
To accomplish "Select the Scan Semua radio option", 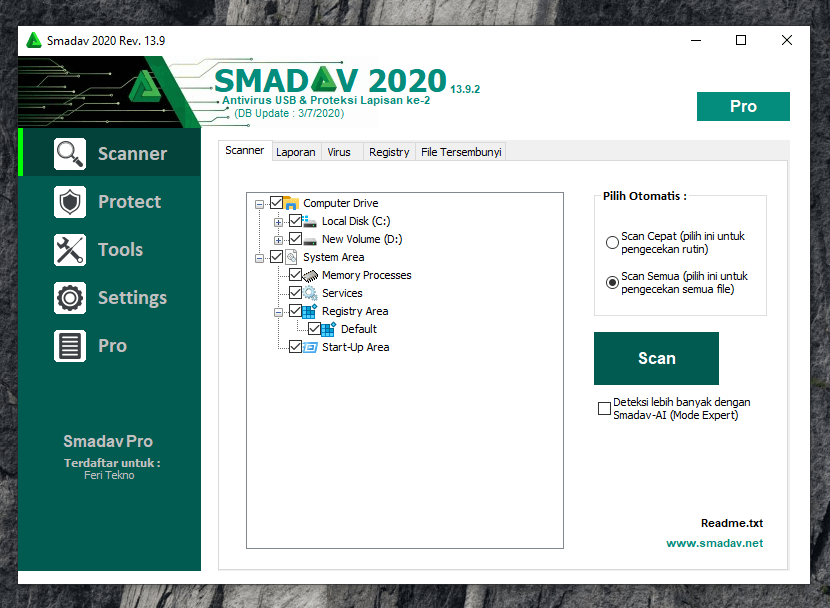I will 612,283.
